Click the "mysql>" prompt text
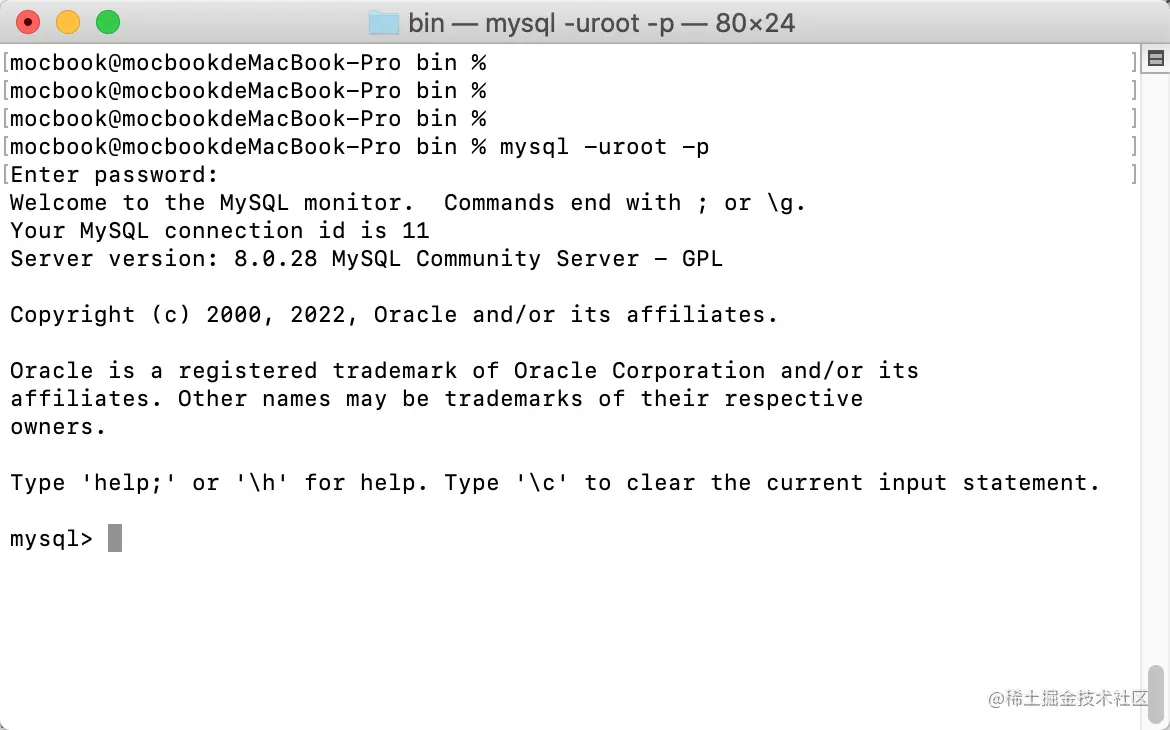 tap(51, 539)
